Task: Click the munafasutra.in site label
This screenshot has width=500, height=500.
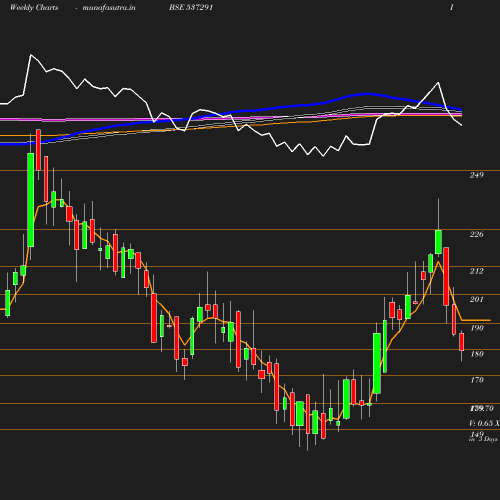Action: coord(109,7)
